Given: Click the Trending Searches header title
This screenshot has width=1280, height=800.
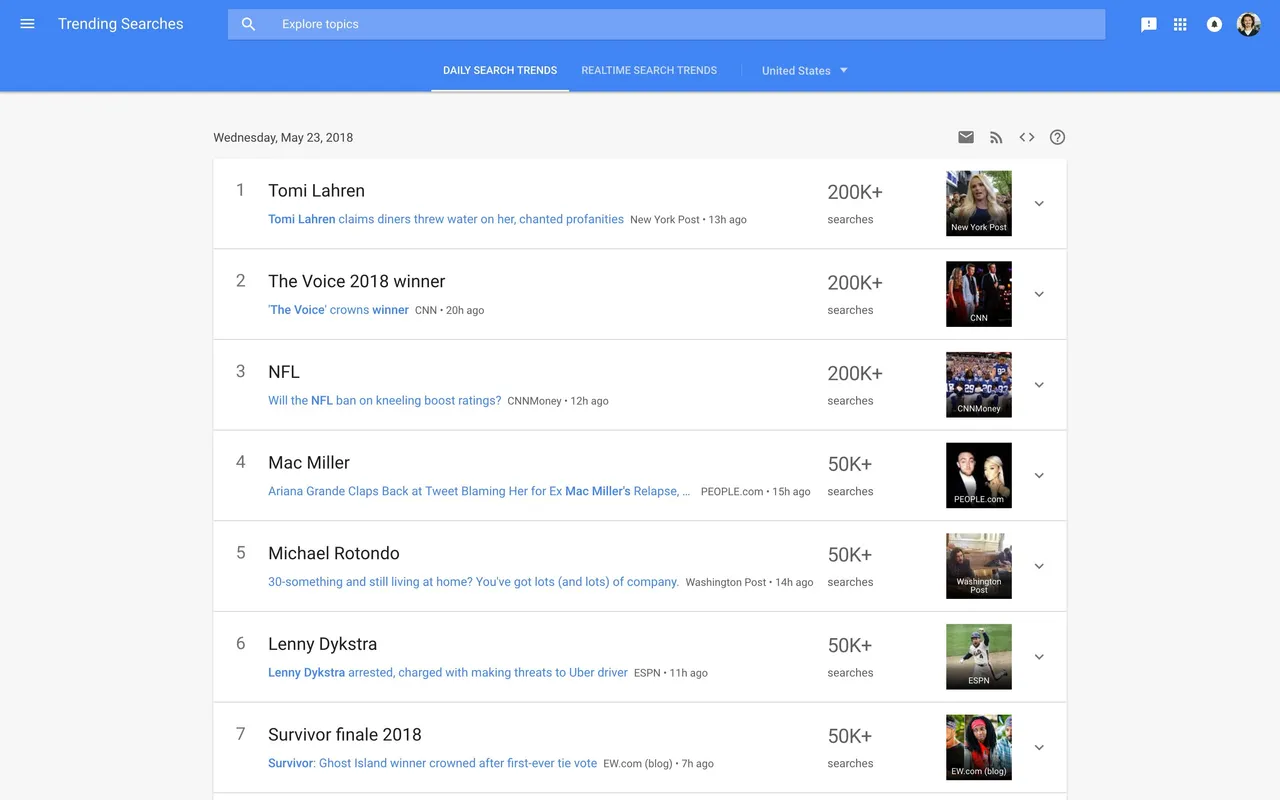Looking at the screenshot, I should [121, 24].
